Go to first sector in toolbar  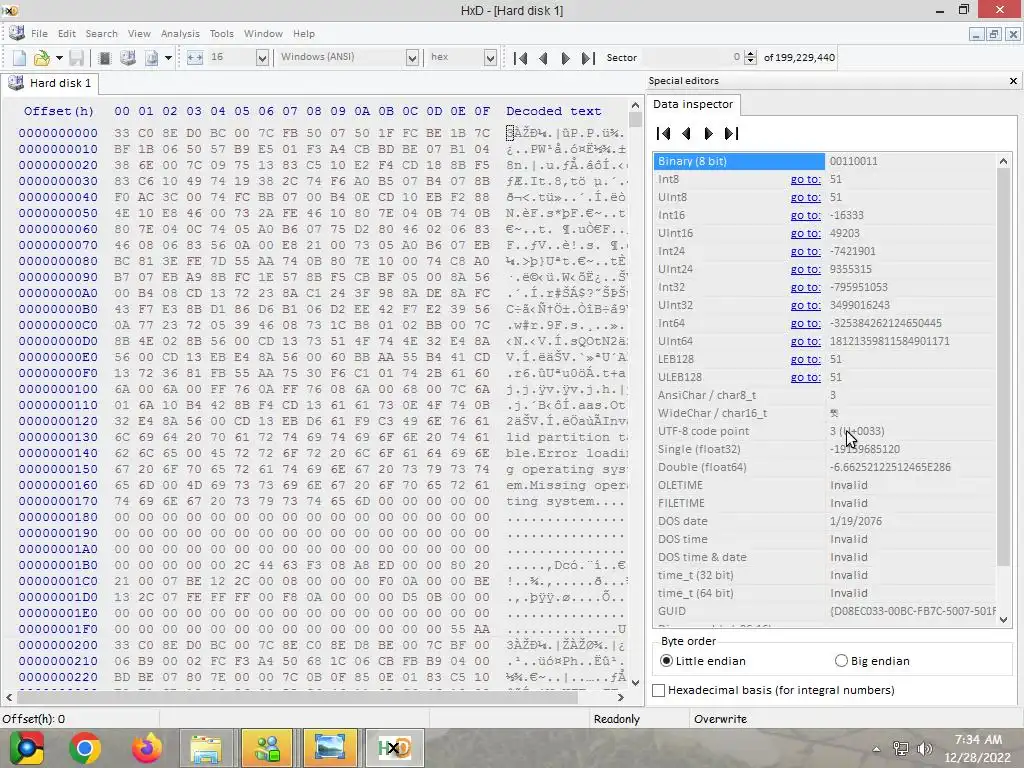click(520, 58)
